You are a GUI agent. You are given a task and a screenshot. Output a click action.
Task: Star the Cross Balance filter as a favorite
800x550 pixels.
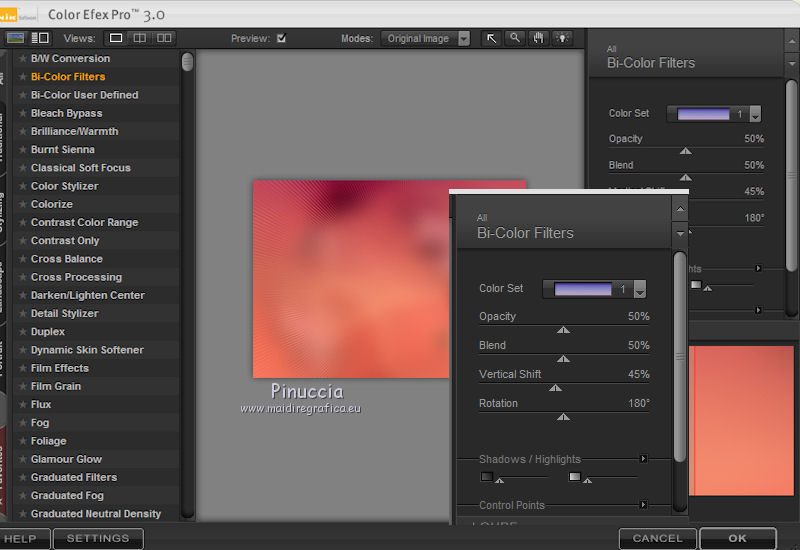click(22, 259)
